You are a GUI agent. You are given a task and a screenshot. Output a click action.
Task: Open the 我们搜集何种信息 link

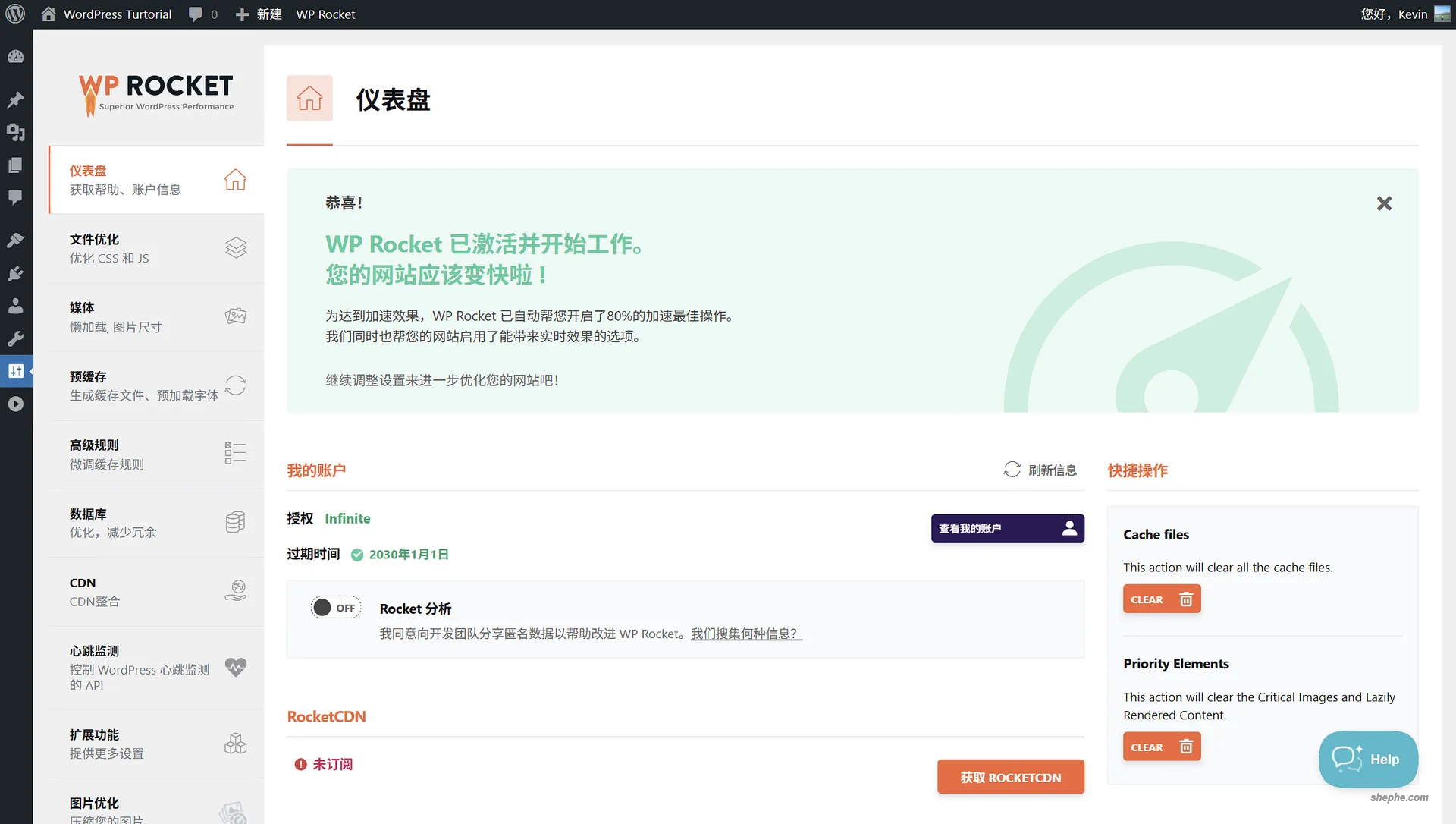point(745,633)
